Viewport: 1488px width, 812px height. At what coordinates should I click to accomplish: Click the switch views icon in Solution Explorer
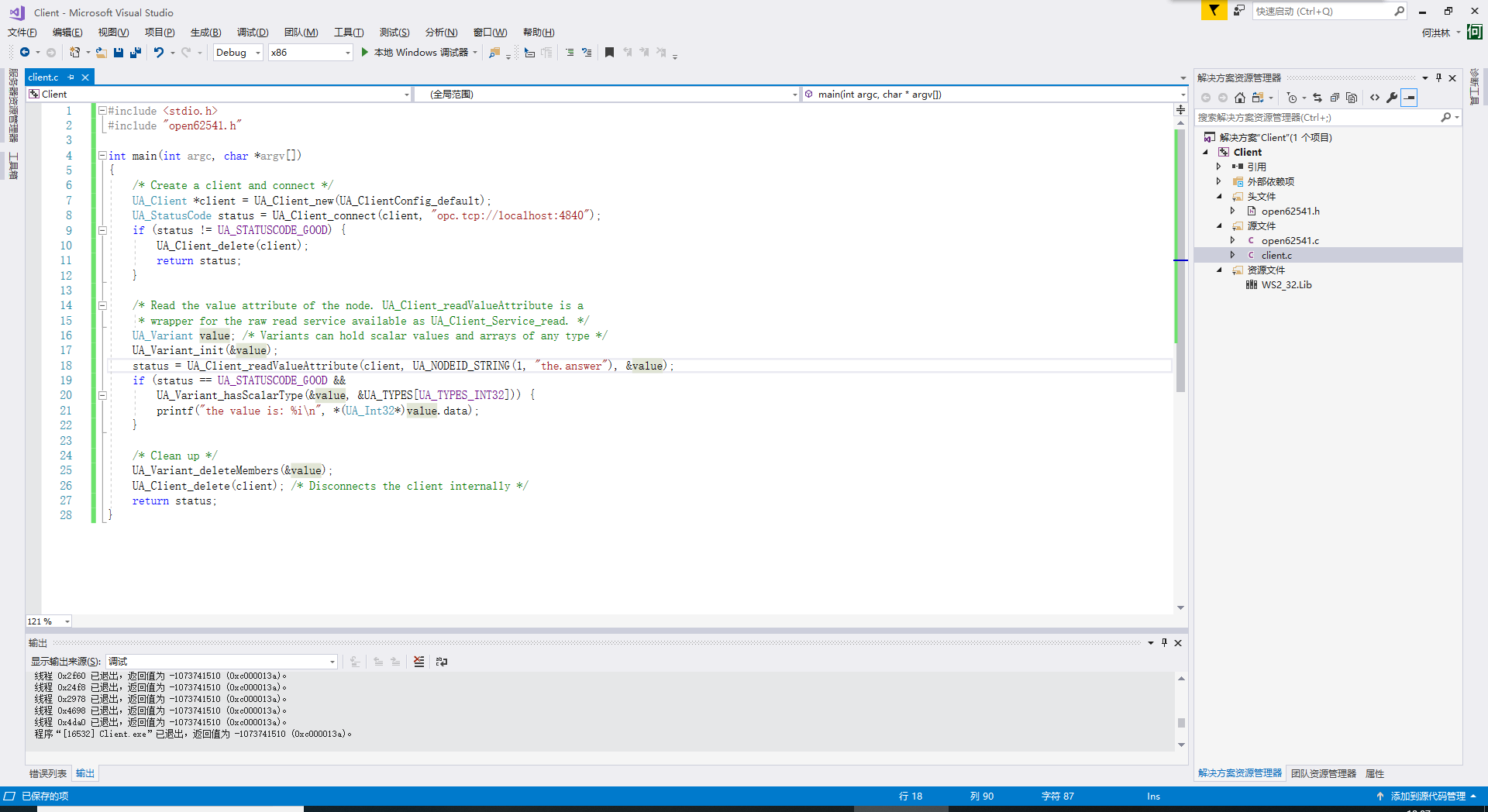click(x=1258, y=98)
